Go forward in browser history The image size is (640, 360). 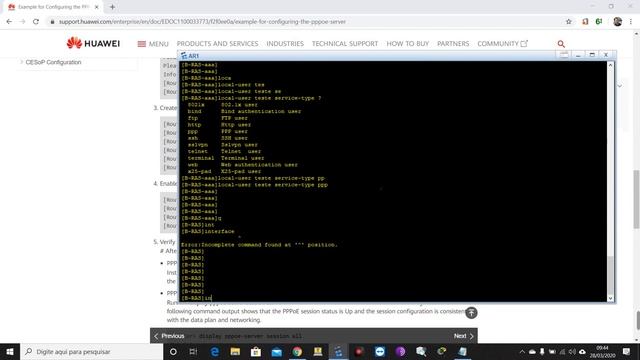(x=22, y=22)
